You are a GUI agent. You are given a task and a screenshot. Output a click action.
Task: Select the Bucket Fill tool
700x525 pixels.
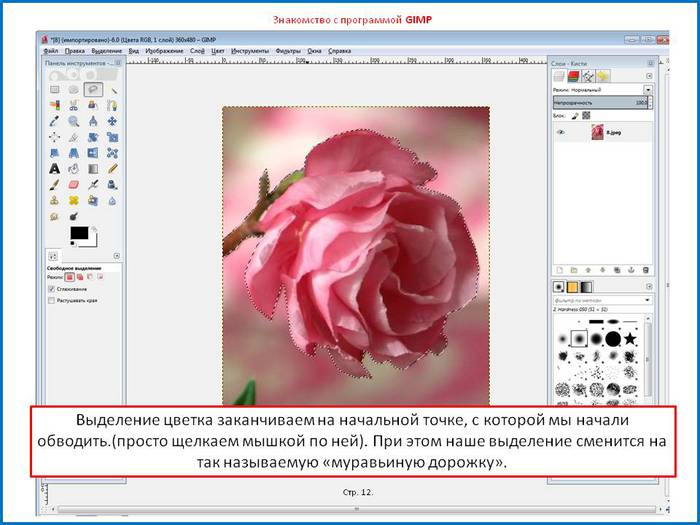tap(74, 169)
